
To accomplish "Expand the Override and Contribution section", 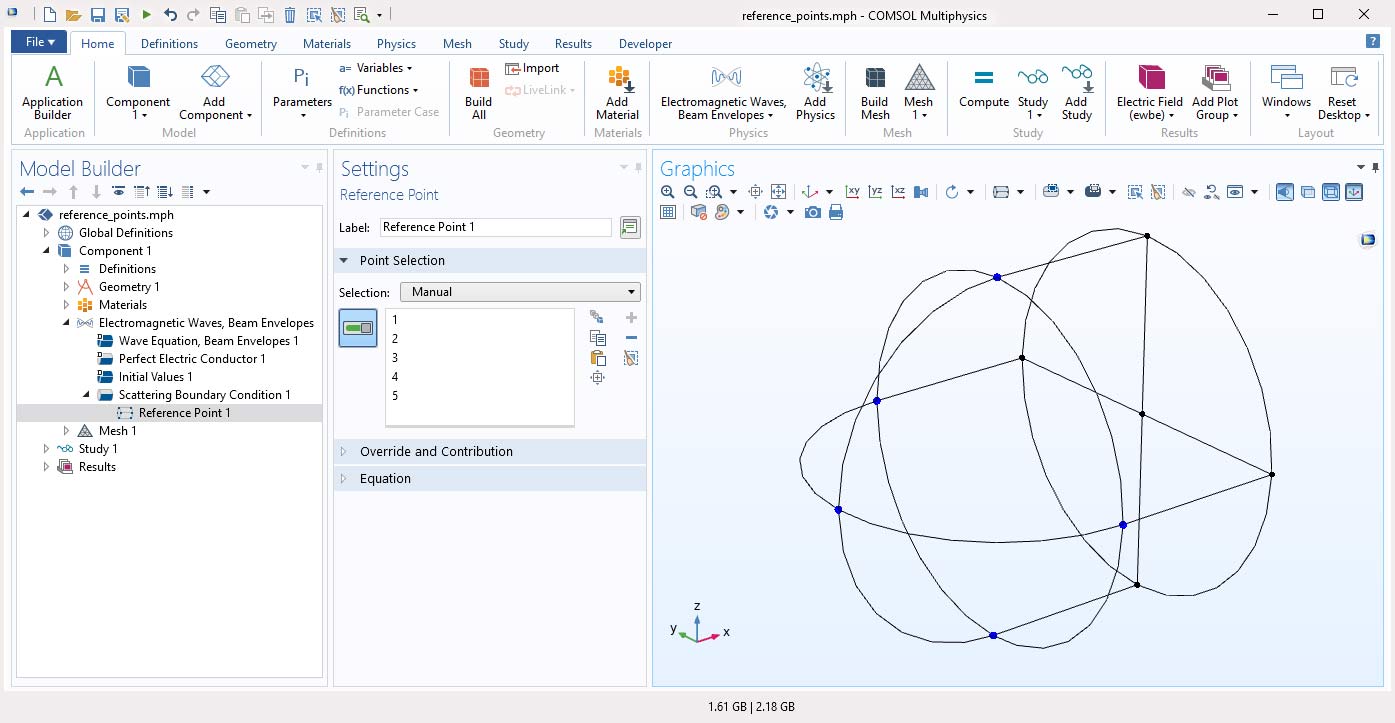I will [436, 452].
